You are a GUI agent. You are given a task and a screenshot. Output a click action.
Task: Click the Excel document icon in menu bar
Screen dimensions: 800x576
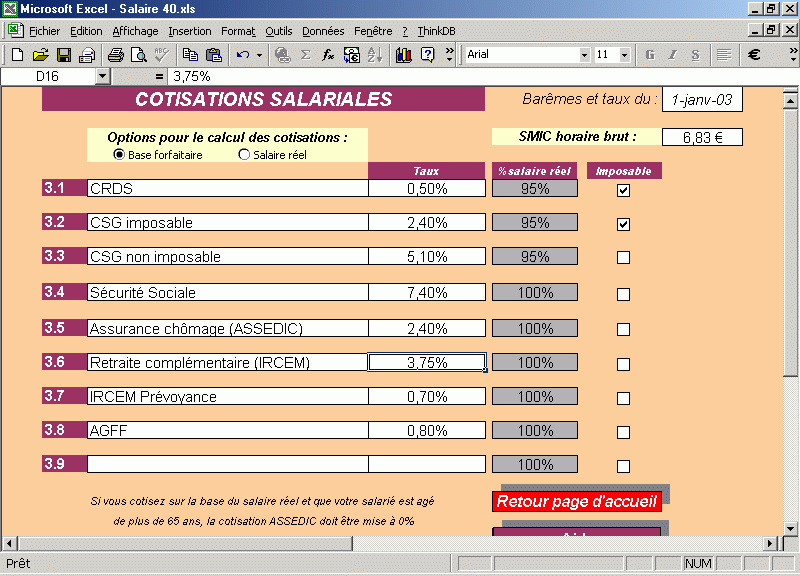tap(15, 31)
